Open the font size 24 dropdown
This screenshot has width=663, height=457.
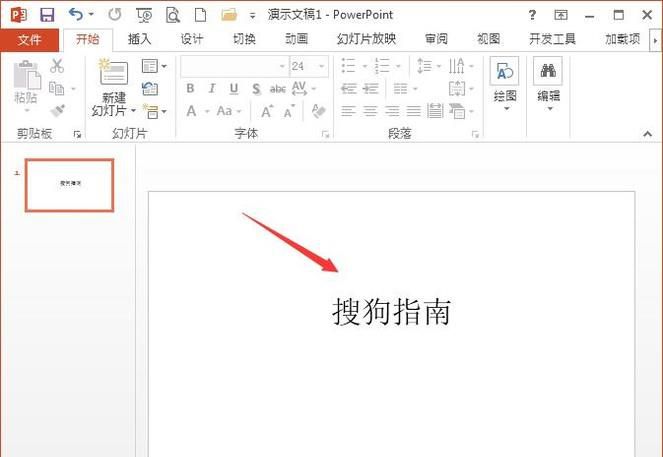[322, 66]
